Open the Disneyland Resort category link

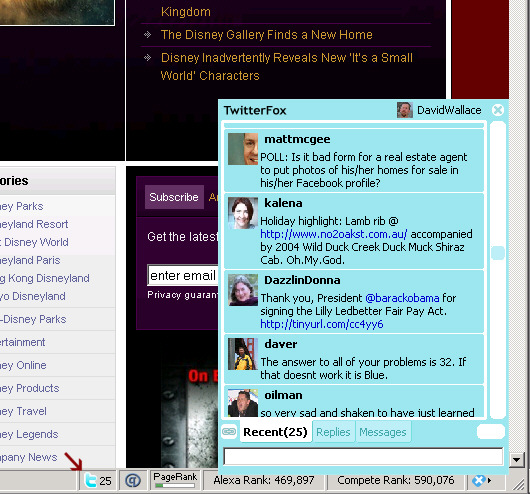(x=34, y=224)
